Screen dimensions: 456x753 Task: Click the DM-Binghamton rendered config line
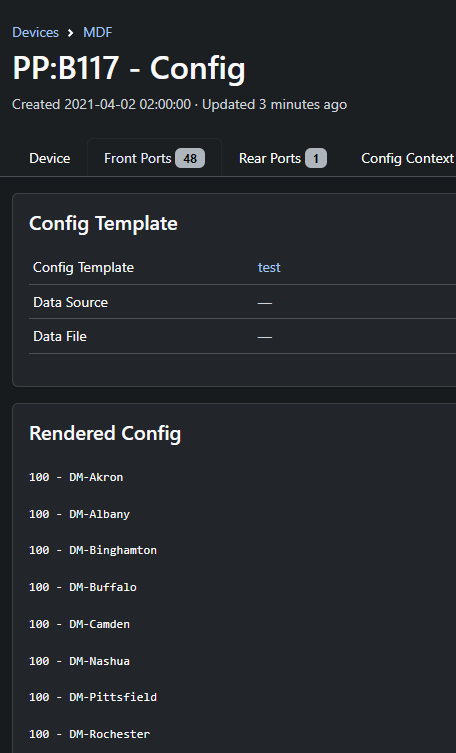tap(93, 550)
